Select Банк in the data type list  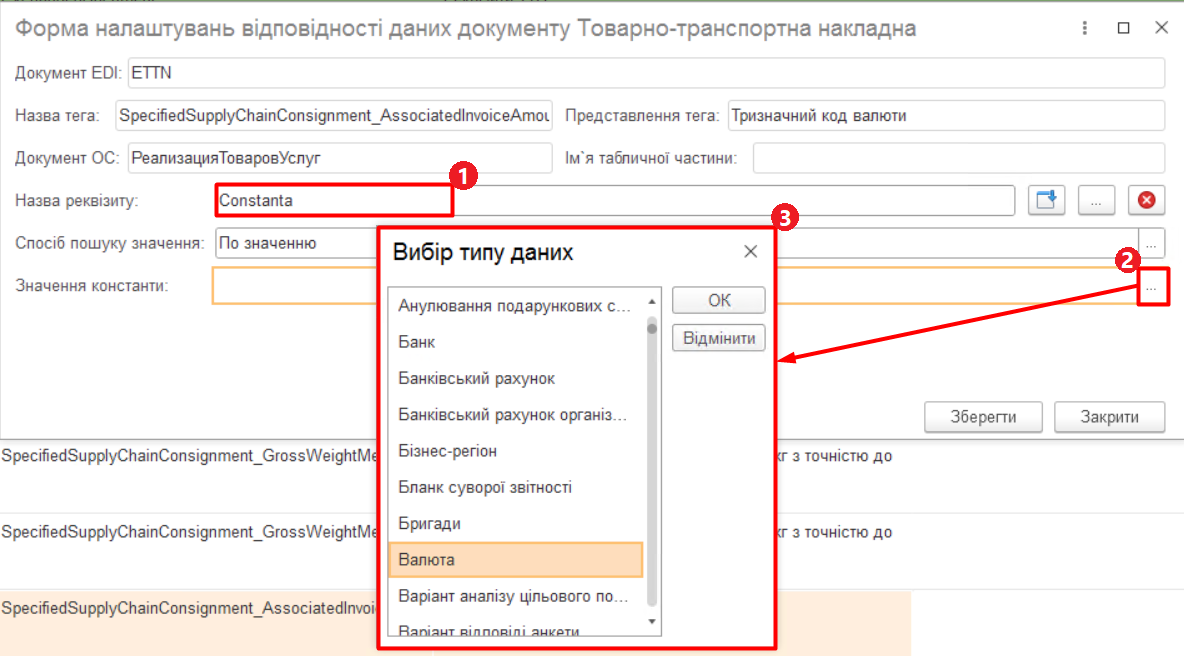[x=514, y=342]
